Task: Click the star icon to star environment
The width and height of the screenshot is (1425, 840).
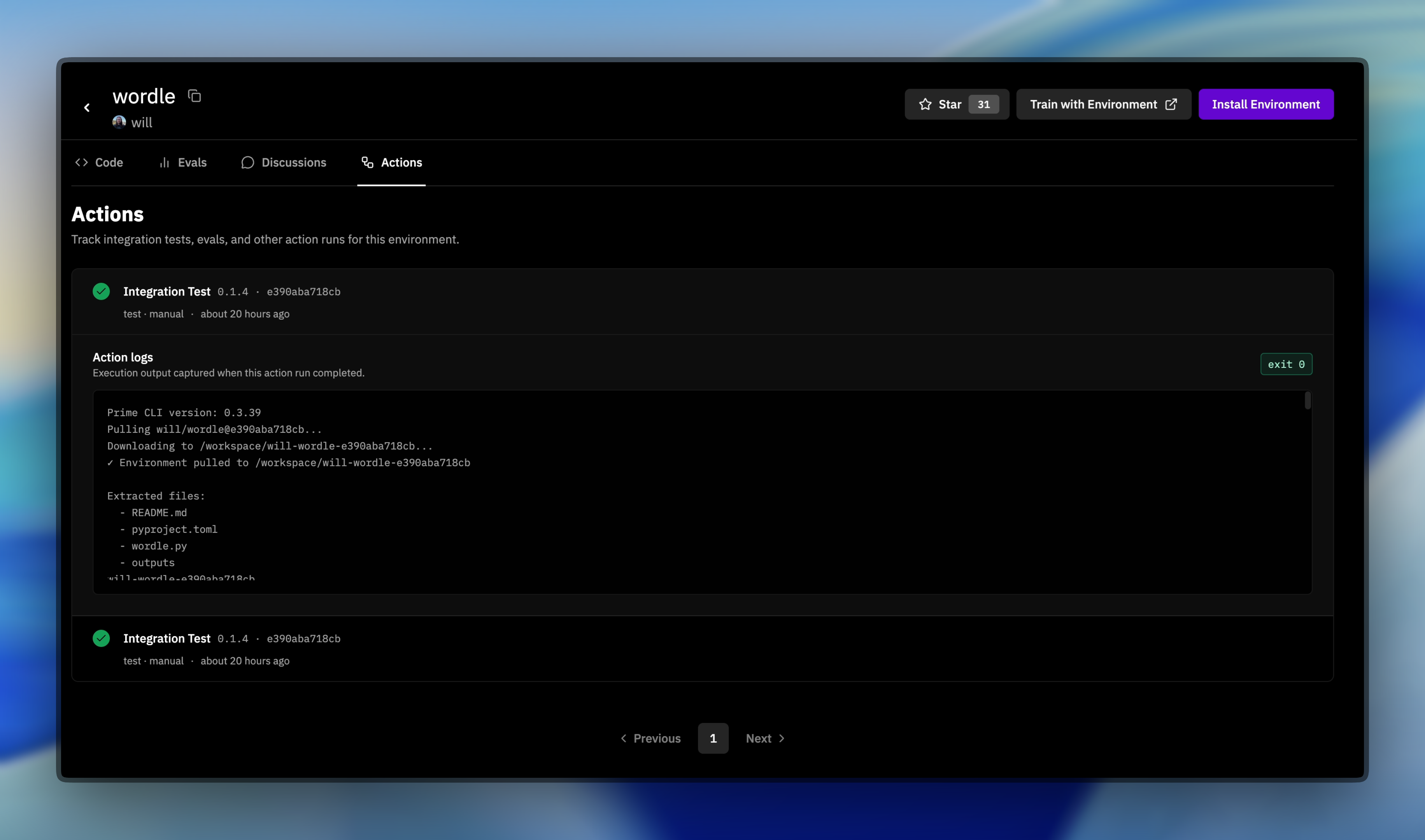Action: coord(925,104)
